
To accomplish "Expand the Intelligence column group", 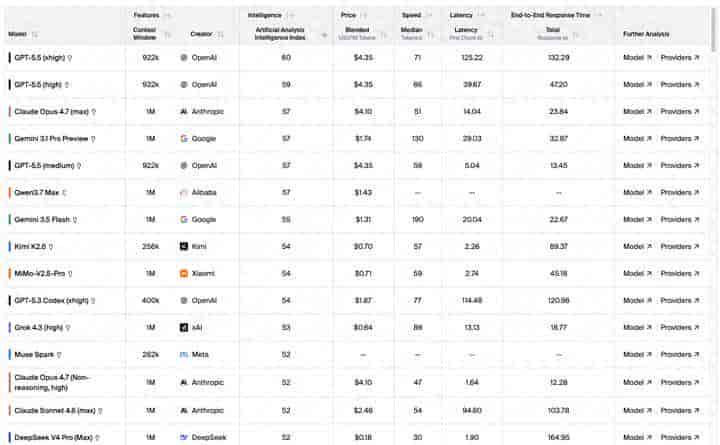I will tap(290, 15).
